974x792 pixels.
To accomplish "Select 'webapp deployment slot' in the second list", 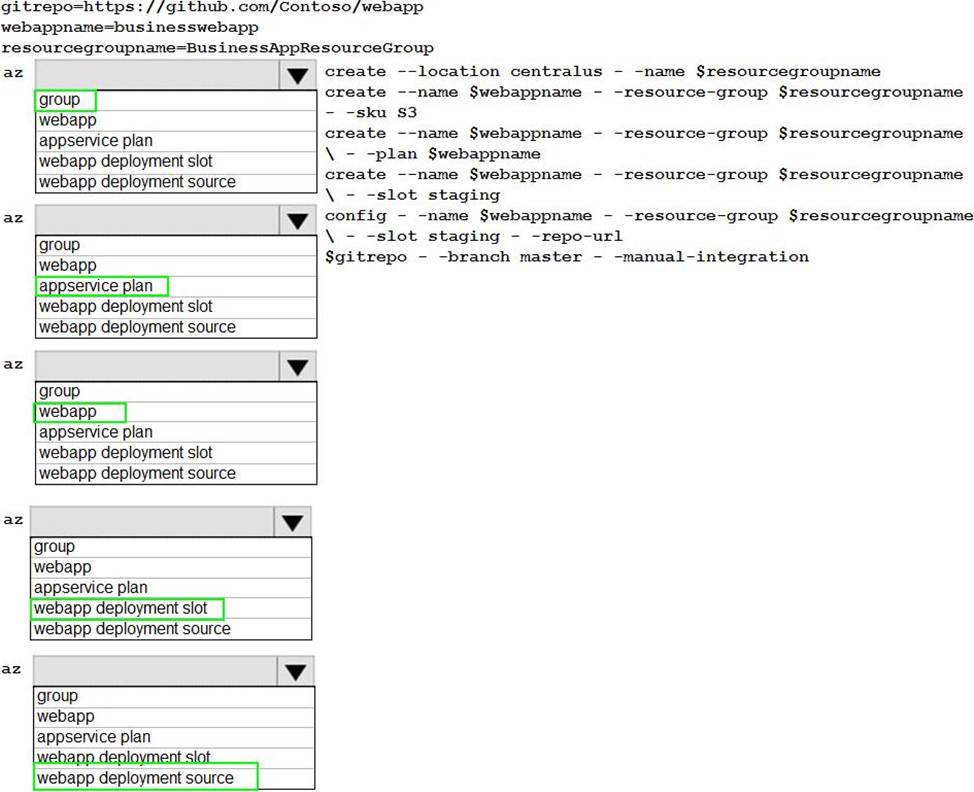I will pyautogui.click(x=176, y=307).
